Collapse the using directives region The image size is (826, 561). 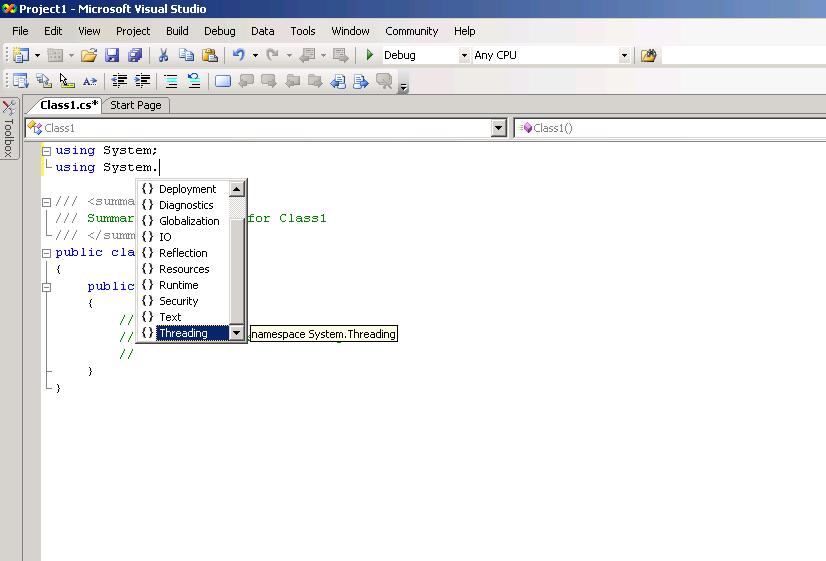click(46, 151)
